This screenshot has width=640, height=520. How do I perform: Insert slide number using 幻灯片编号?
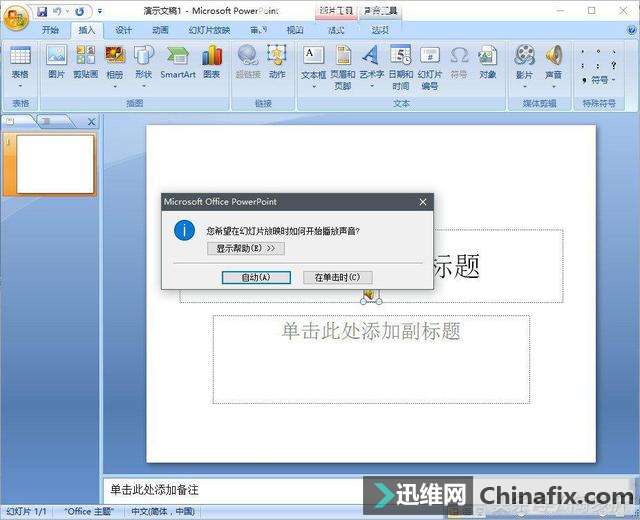pos(430,67)
